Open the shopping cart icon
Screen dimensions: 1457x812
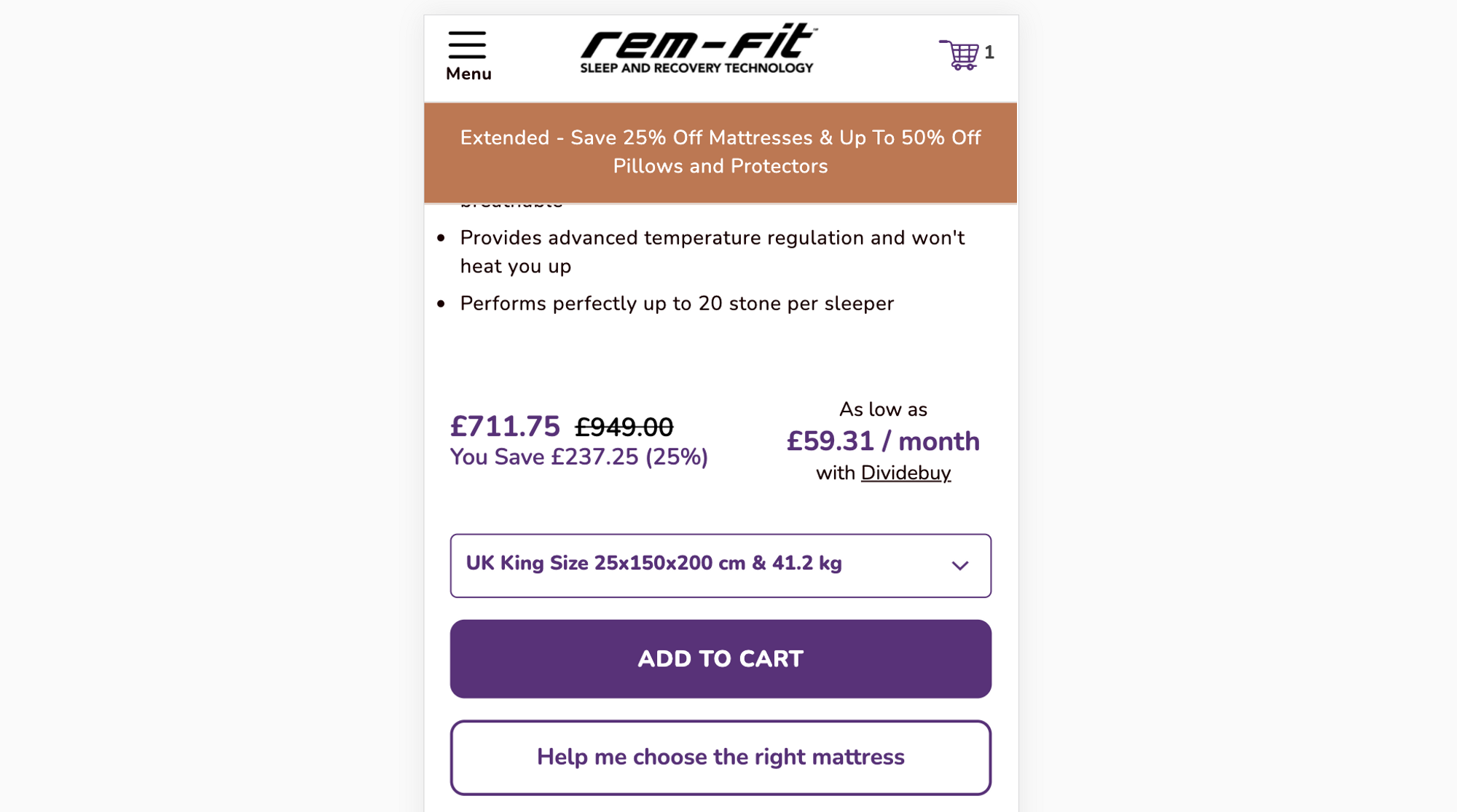click(959, 55)
